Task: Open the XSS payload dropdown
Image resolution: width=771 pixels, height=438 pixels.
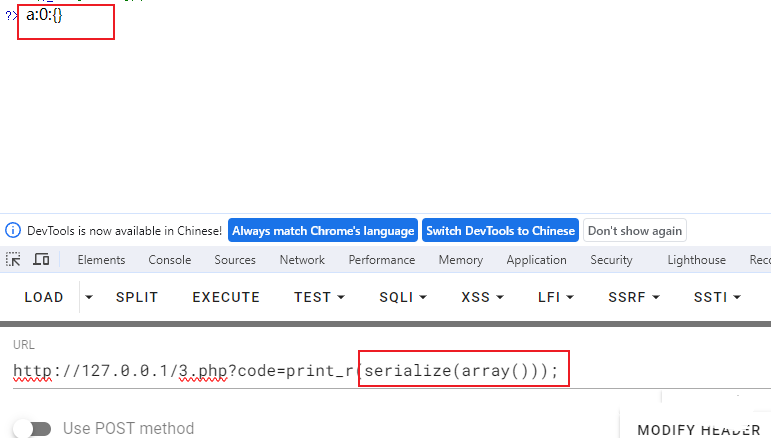Action: [482, 297]
